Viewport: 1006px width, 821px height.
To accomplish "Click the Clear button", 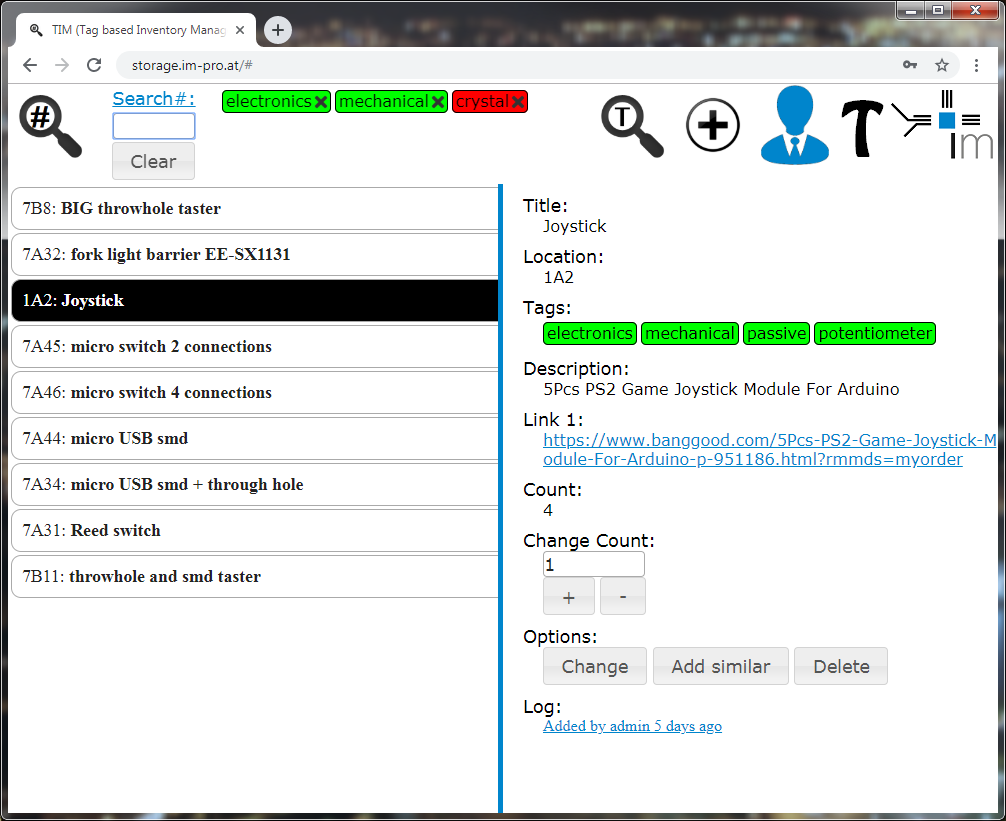I will click(153, 161).
